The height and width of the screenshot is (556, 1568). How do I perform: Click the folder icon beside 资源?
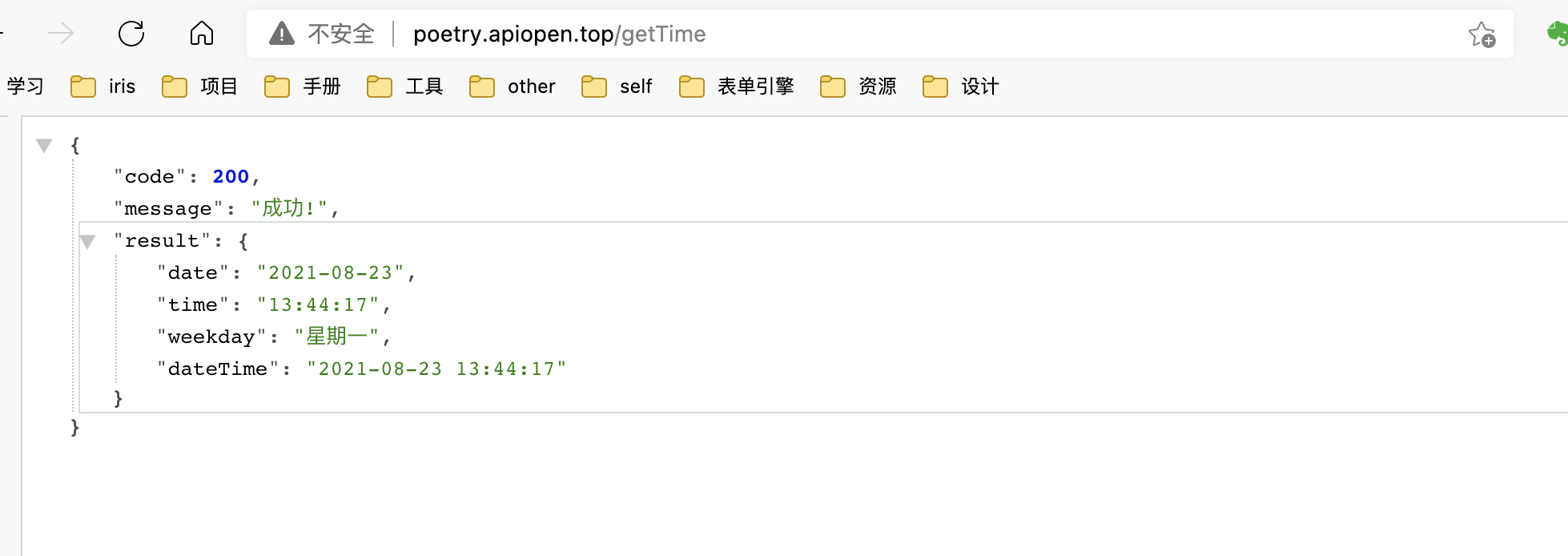tap(832, 86)
